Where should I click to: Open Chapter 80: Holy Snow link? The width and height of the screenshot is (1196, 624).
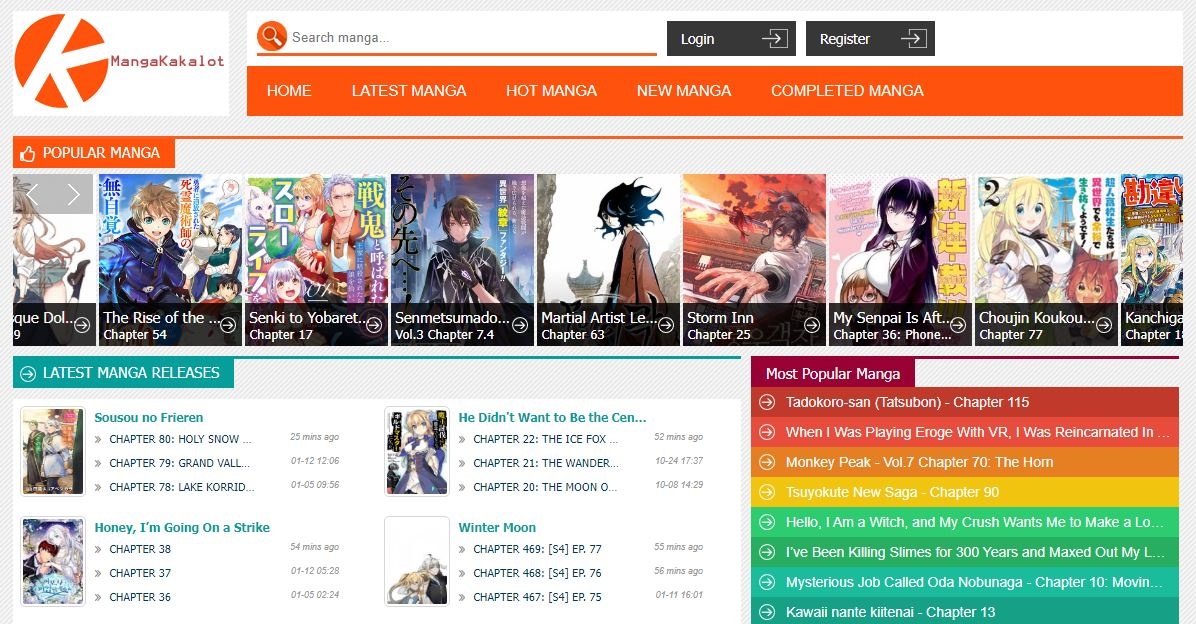(180, 439)
